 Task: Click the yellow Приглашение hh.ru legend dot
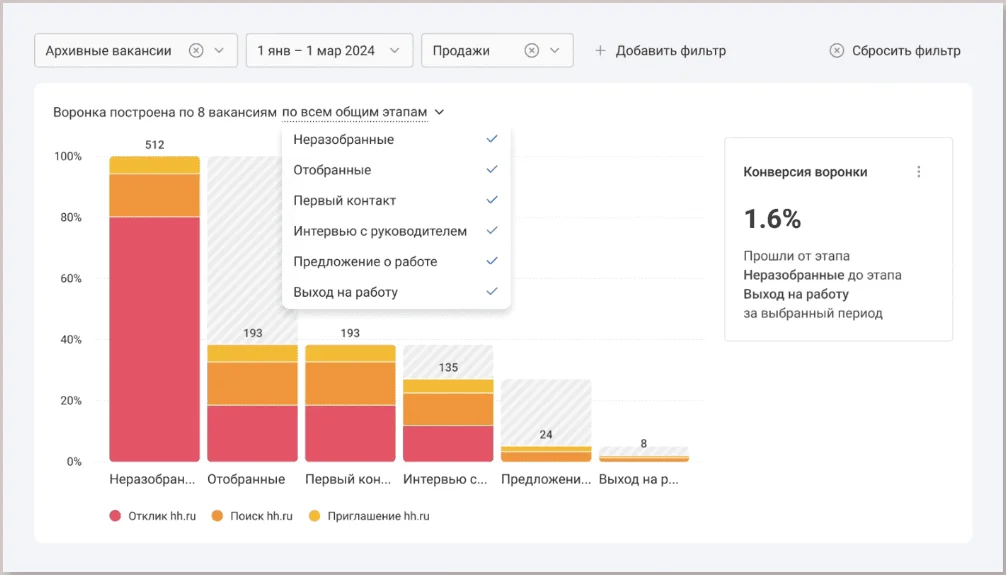coord(314,516)
